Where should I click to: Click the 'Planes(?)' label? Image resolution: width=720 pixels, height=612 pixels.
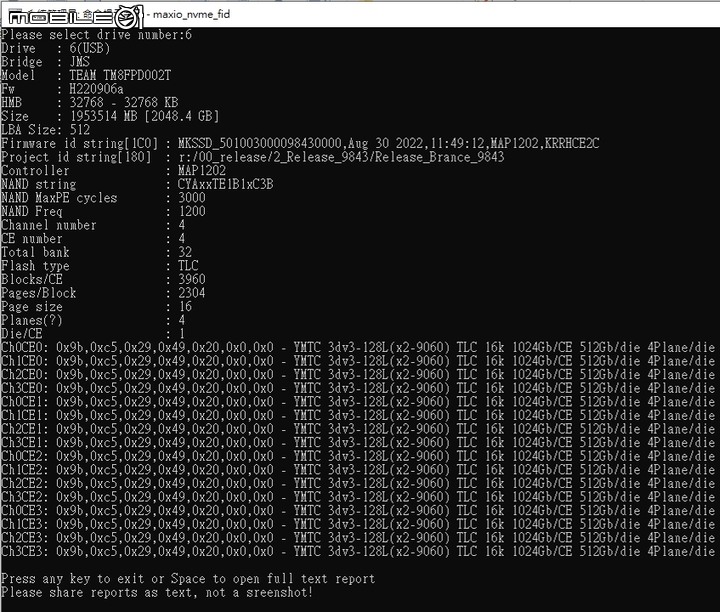coord(32,320)
